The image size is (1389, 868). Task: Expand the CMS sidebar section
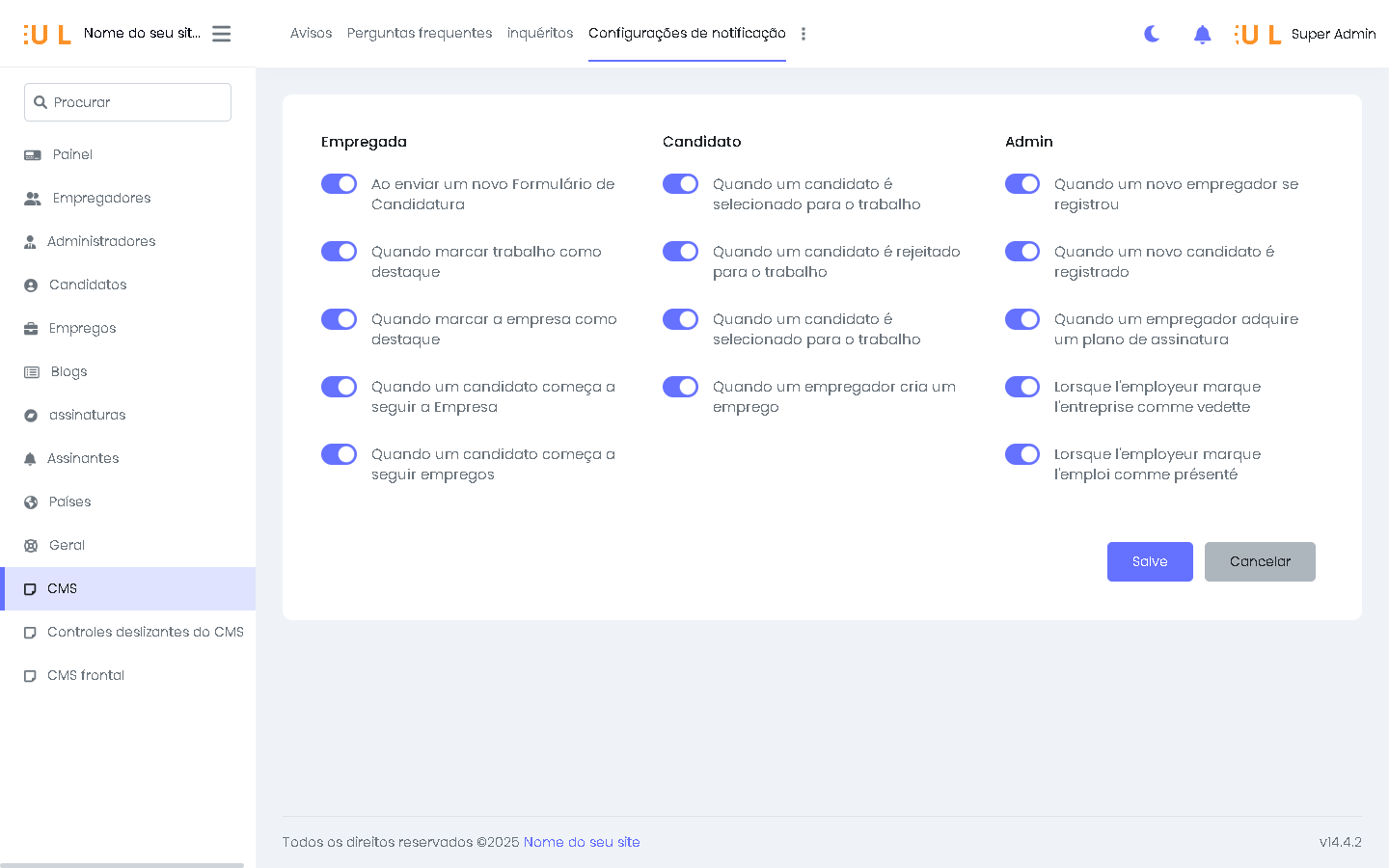coord(63,588)
